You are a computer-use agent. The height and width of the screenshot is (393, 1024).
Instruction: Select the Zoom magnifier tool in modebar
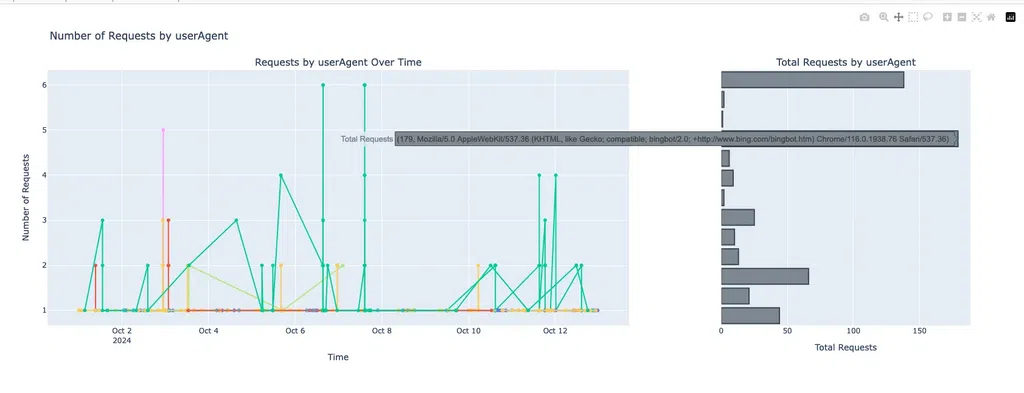point(884,18)
